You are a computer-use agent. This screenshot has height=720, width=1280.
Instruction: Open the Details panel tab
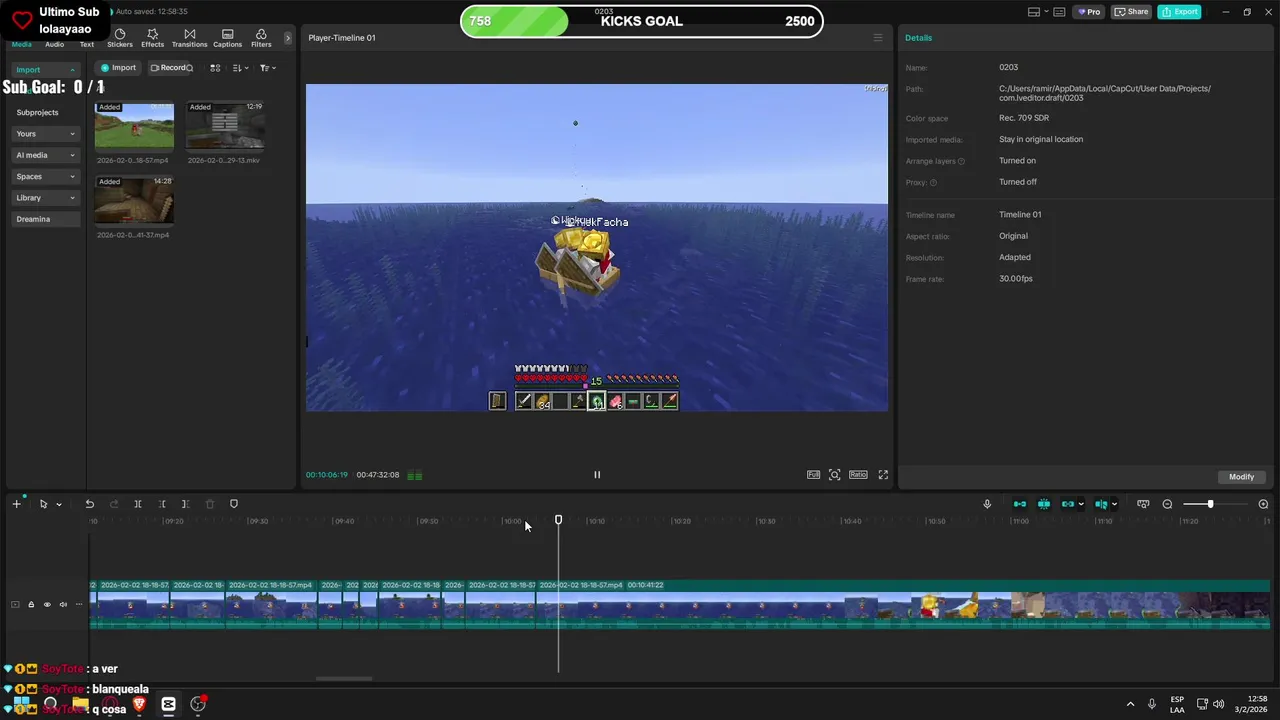pos(918,38)
